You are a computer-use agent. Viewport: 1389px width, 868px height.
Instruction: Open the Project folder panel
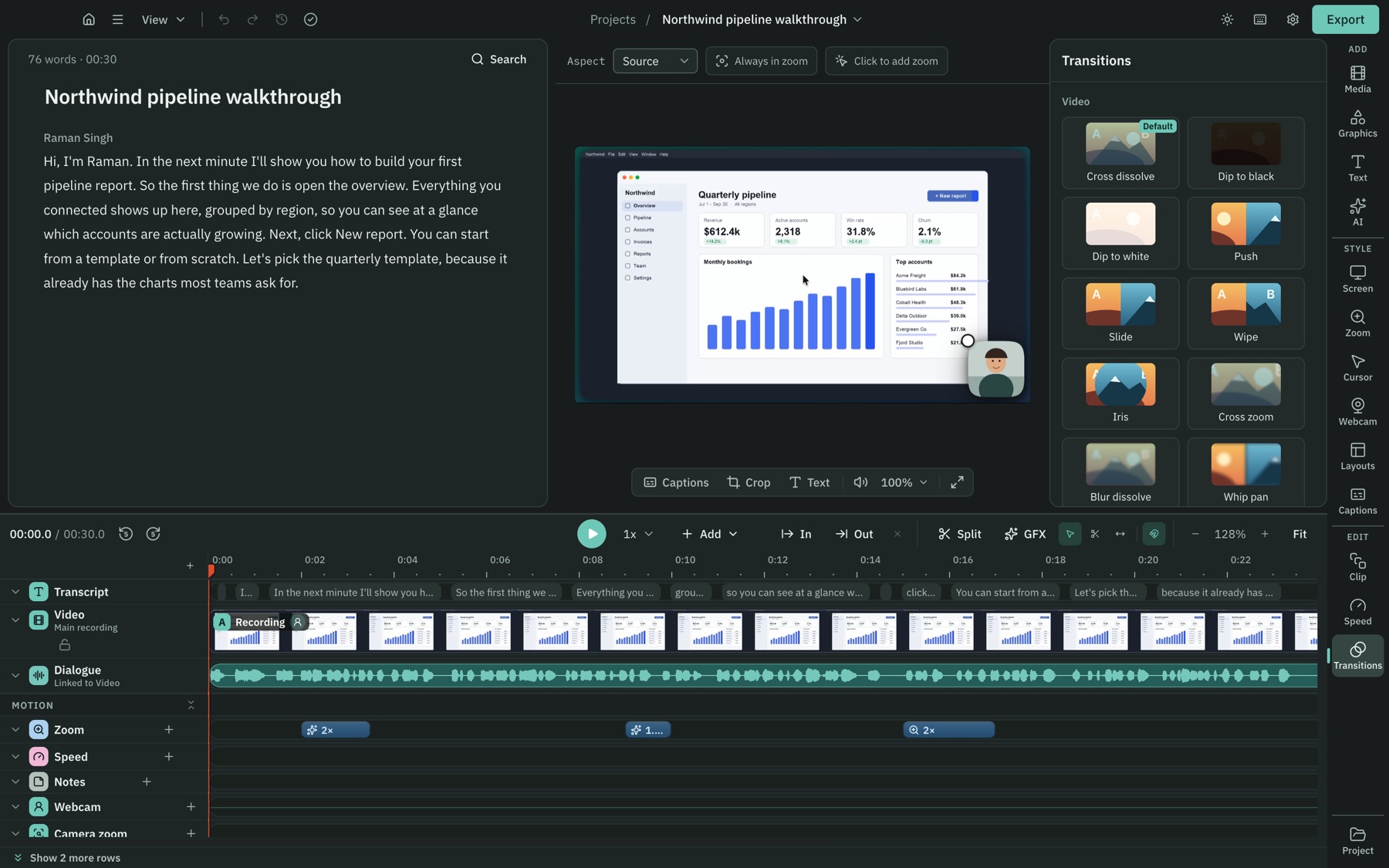coord(1357,841)
